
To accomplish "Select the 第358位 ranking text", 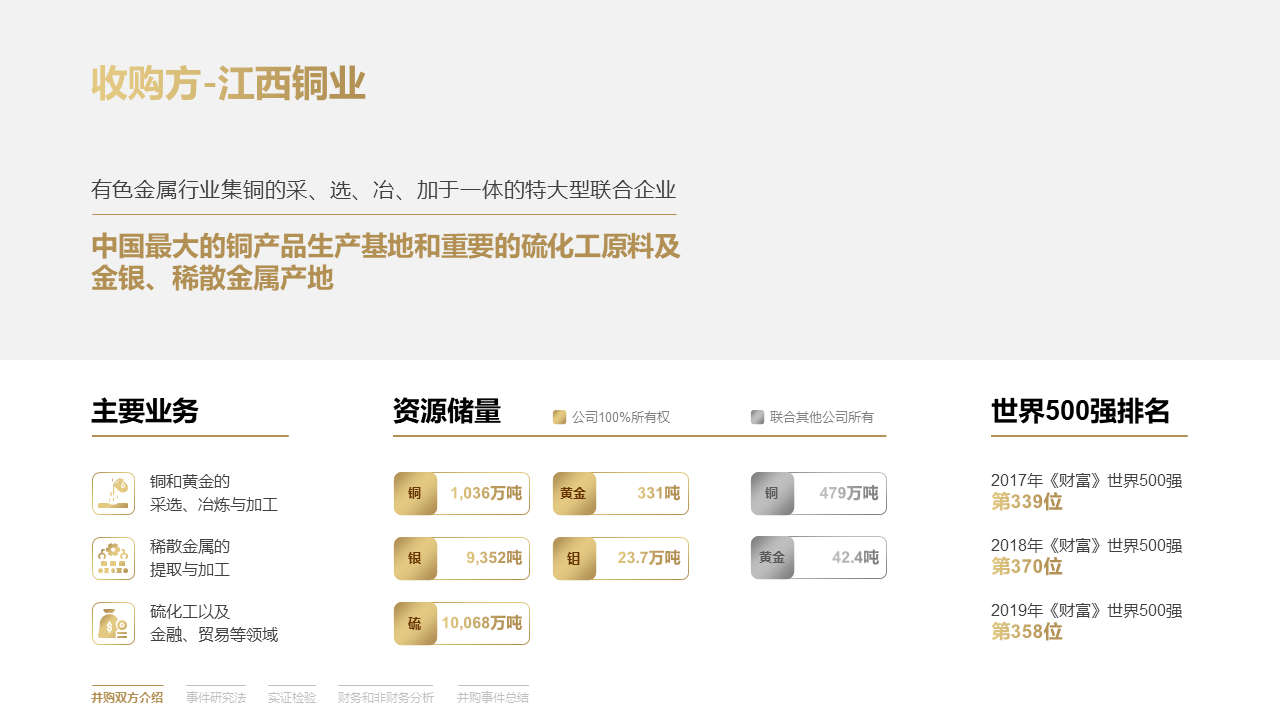I will (1027, 632).
